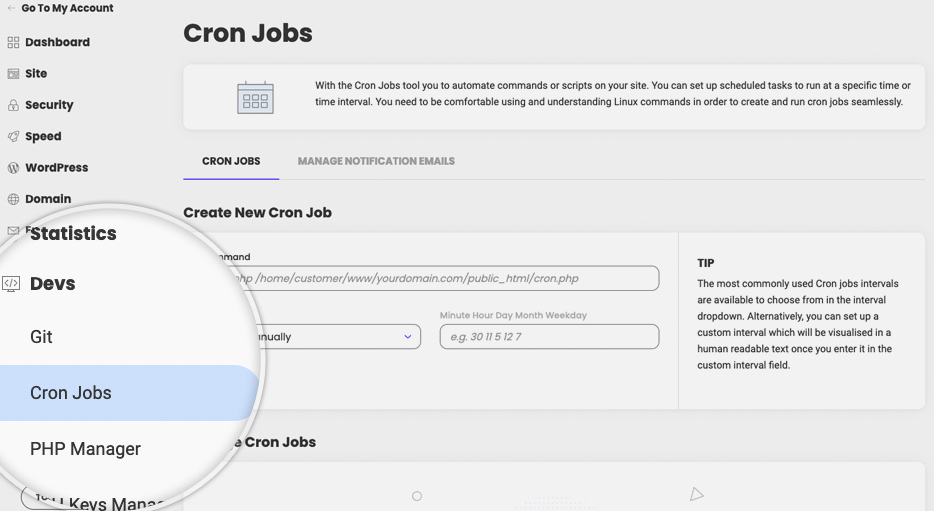
Task: Open the interval dropdown chevron
Action: 408,336
